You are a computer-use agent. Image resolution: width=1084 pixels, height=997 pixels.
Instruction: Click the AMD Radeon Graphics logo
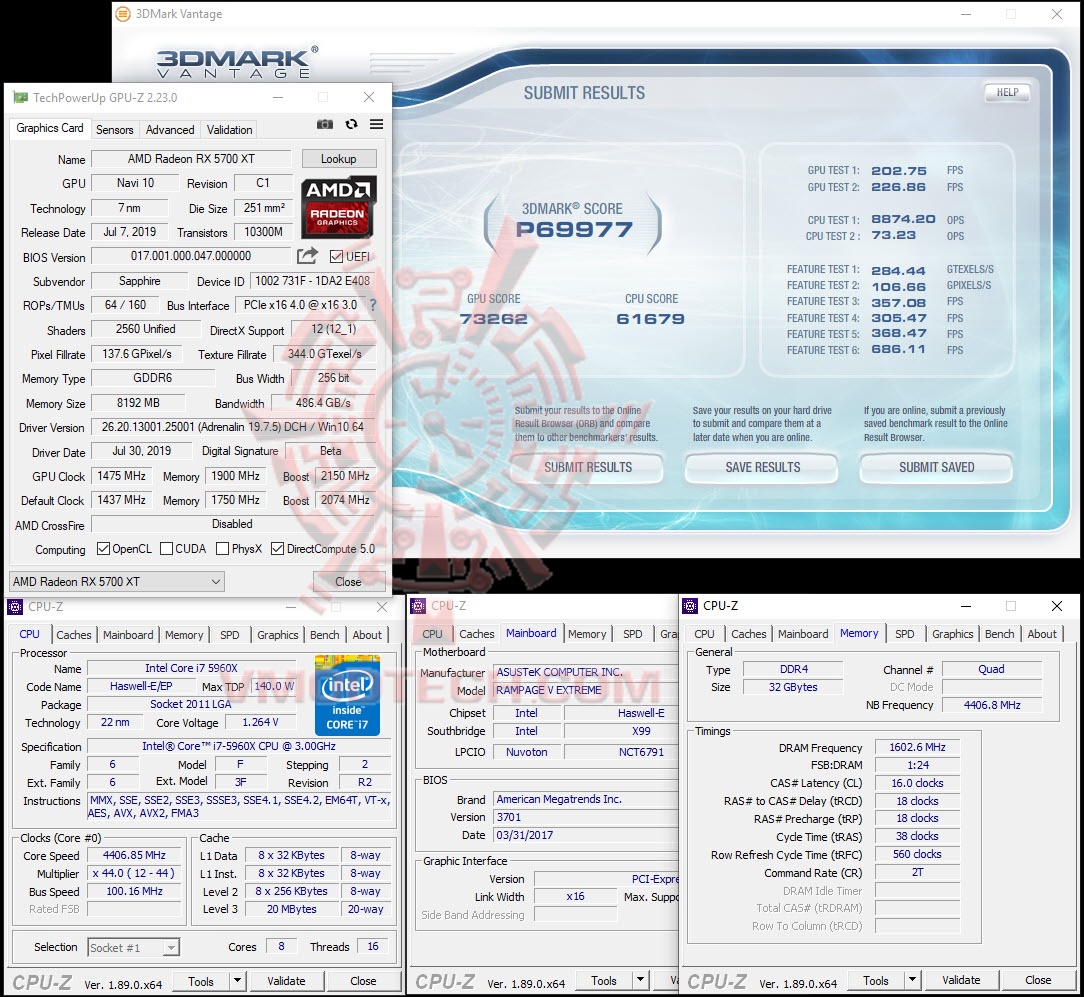338,207
